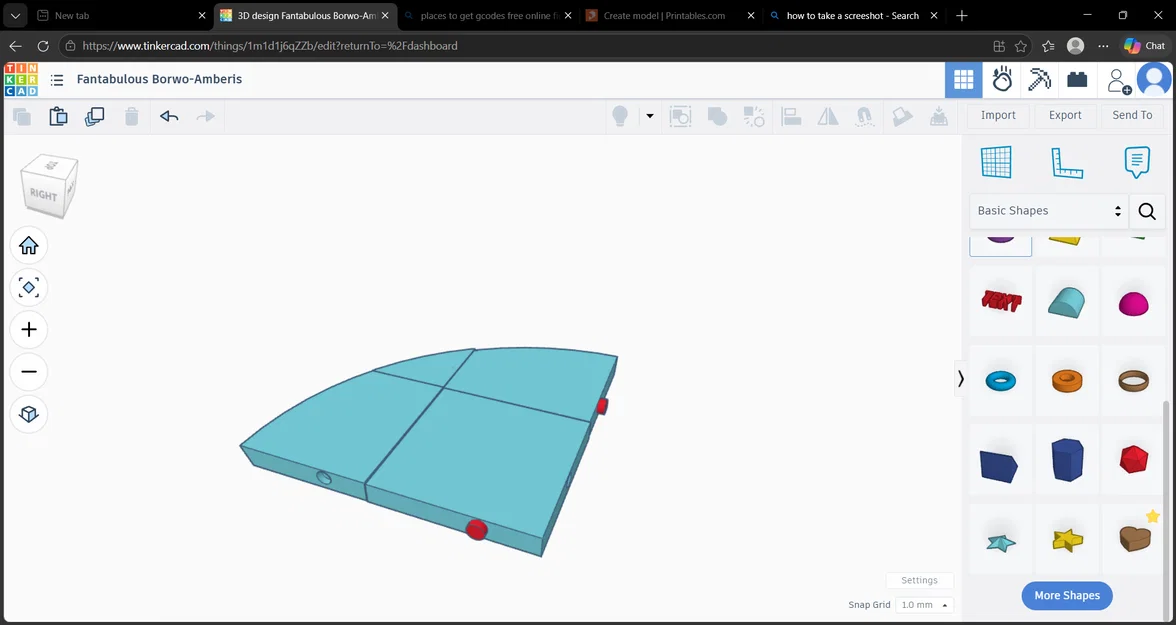Open the Notes speech bubble tool
The width and height of the screenshot is (1176, 625).
1136,162
